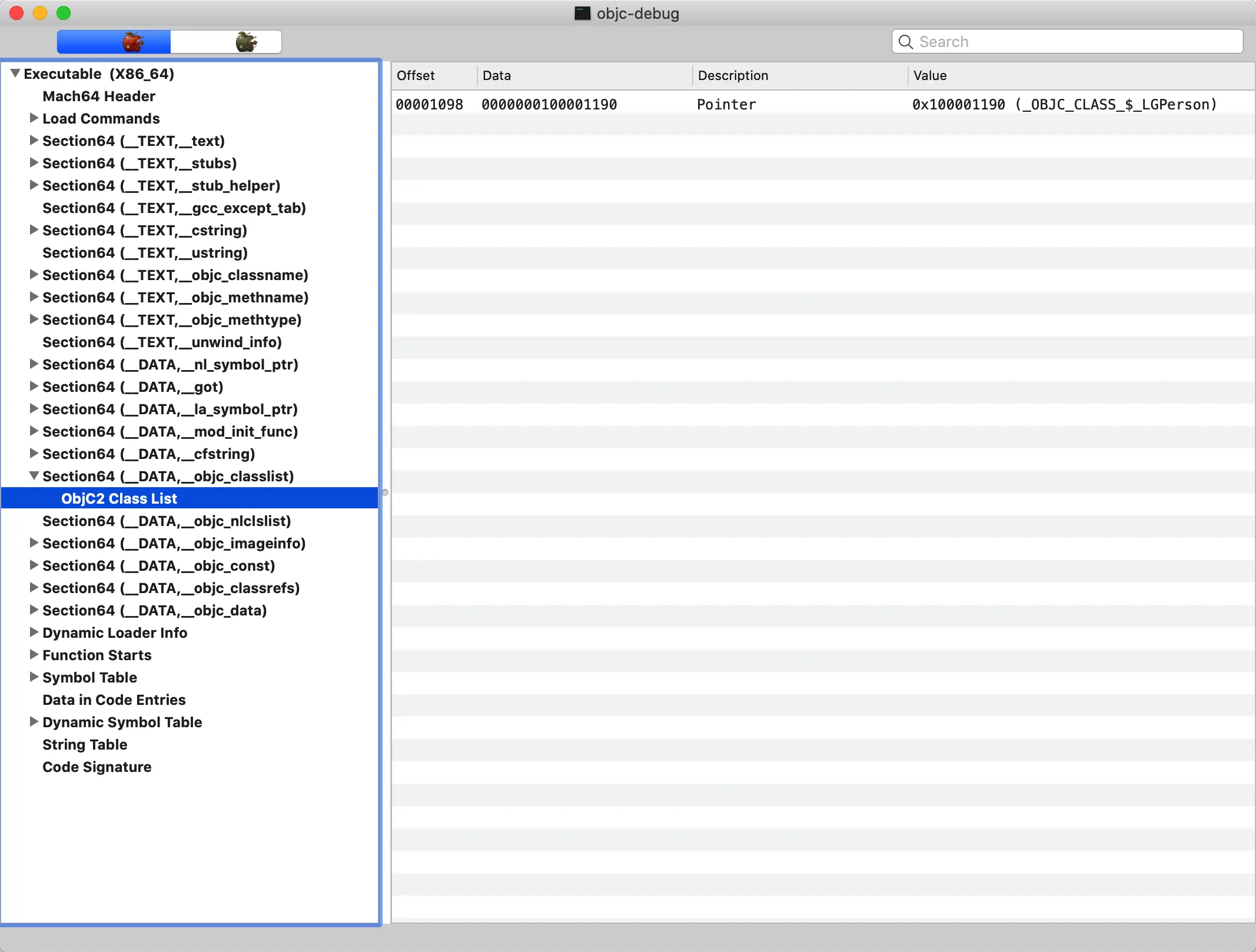The height and width of the screenshot is (952, 1256).
Task: Switch to the green apple RVA view
Action: click(x=245, y=42)
